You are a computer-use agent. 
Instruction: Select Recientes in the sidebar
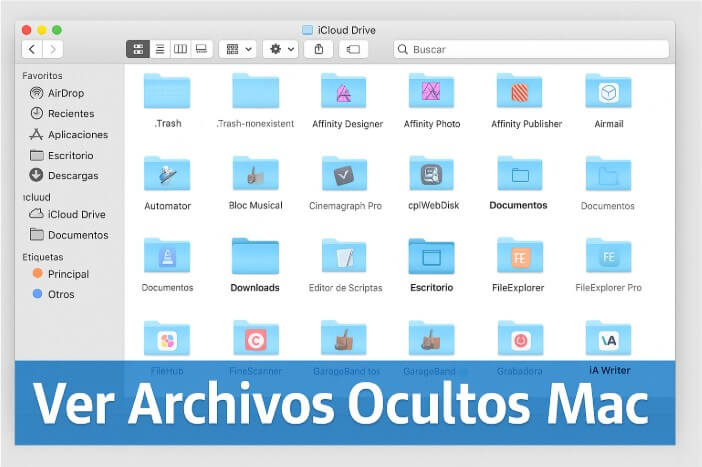click(x=62, y=114)
